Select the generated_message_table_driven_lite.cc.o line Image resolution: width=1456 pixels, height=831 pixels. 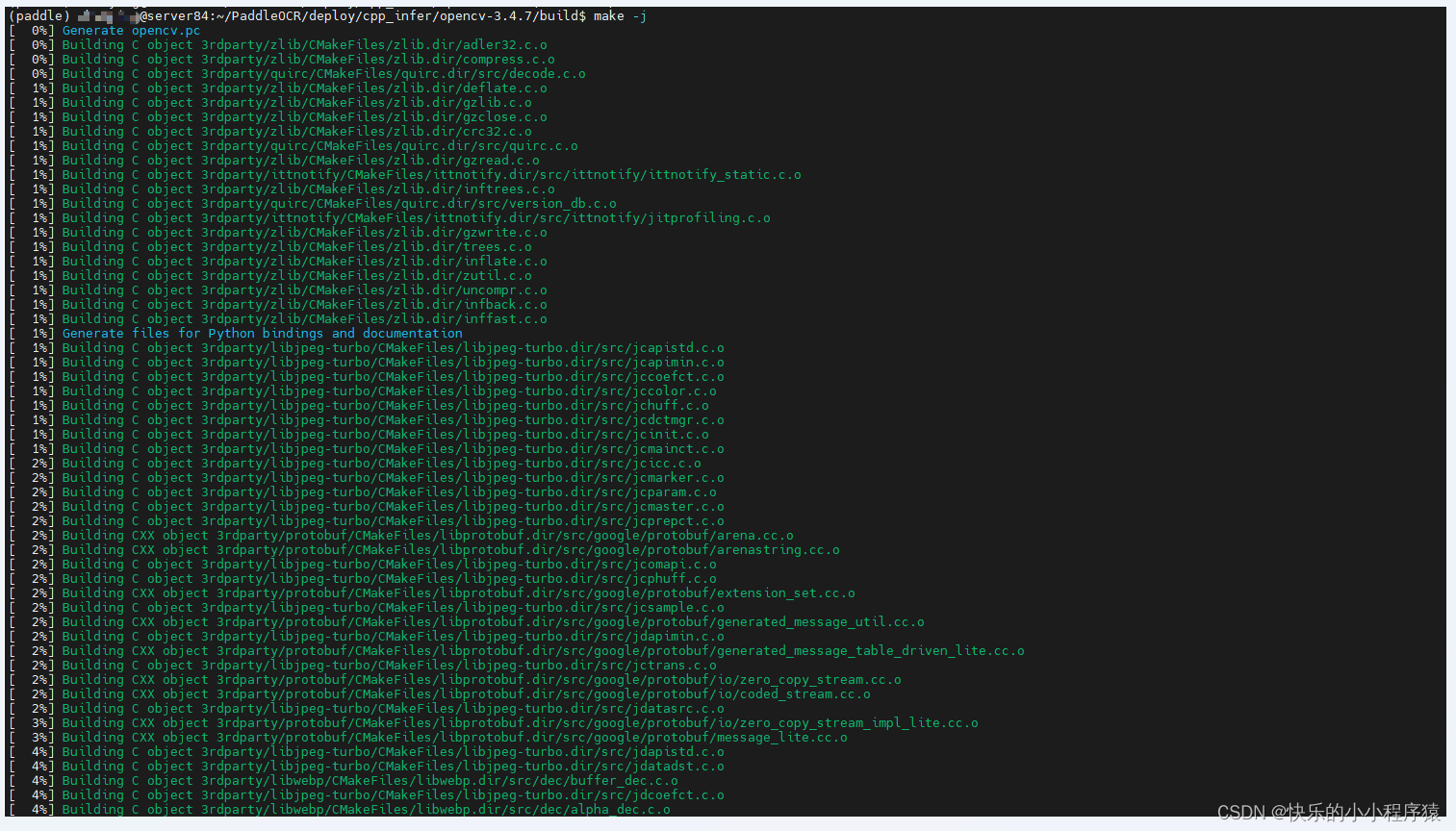pyautogui.click(x=517, y=650)
